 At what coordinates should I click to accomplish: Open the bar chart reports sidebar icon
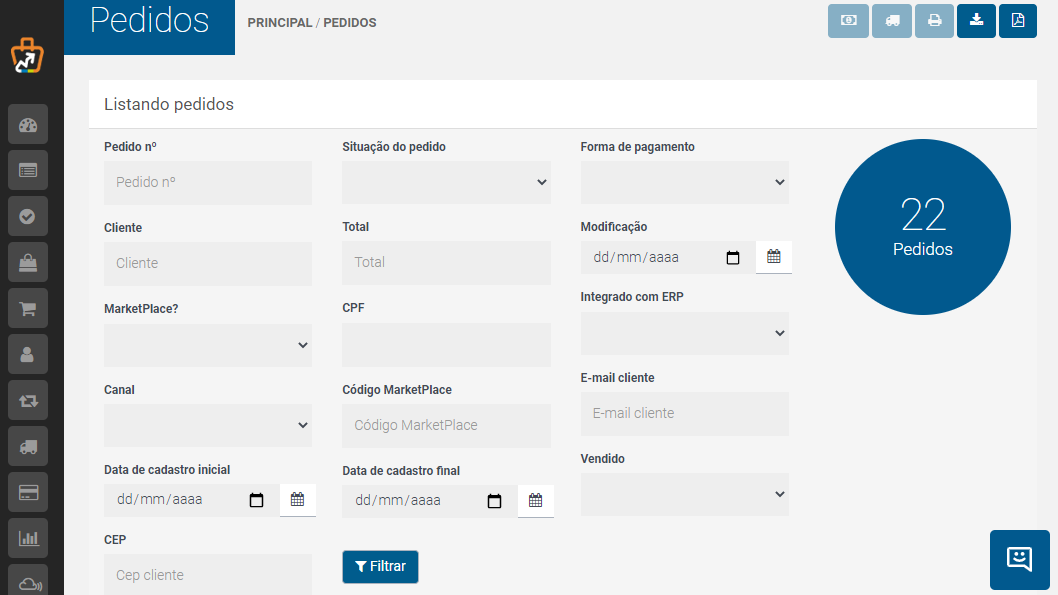28,538
